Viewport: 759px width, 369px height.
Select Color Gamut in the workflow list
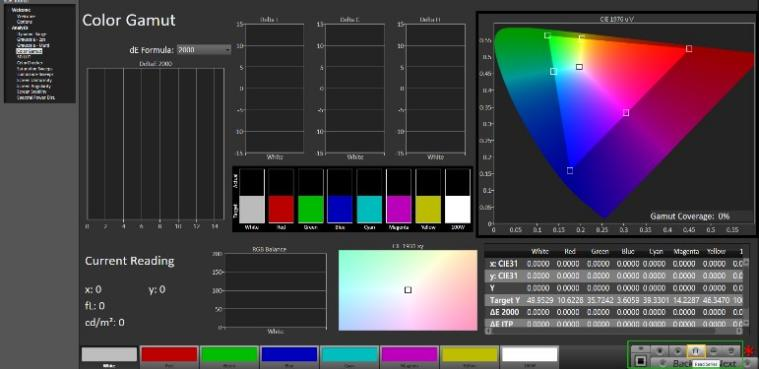coord(29,51)
